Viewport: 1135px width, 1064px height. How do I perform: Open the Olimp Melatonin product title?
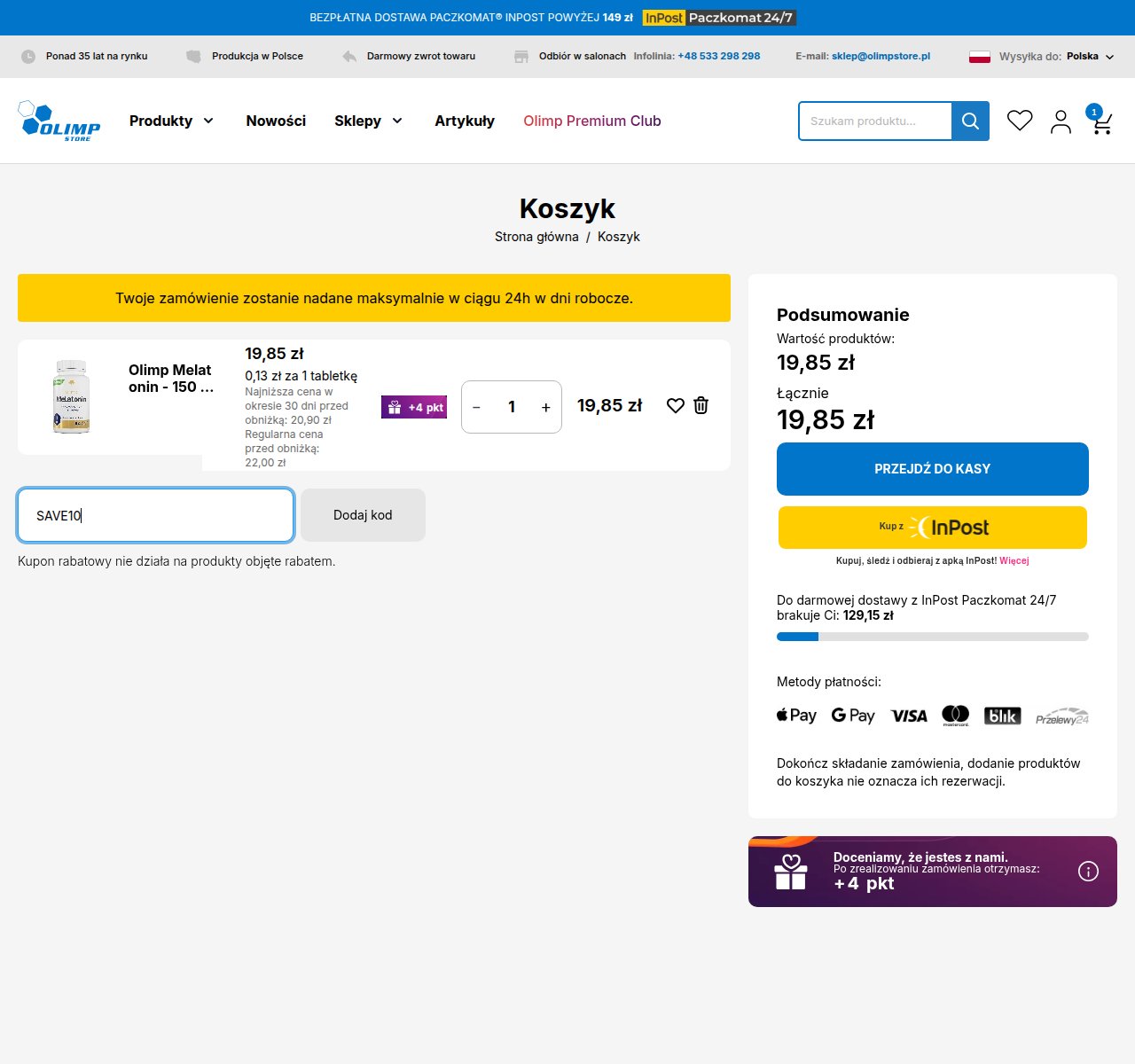point(171,379)
